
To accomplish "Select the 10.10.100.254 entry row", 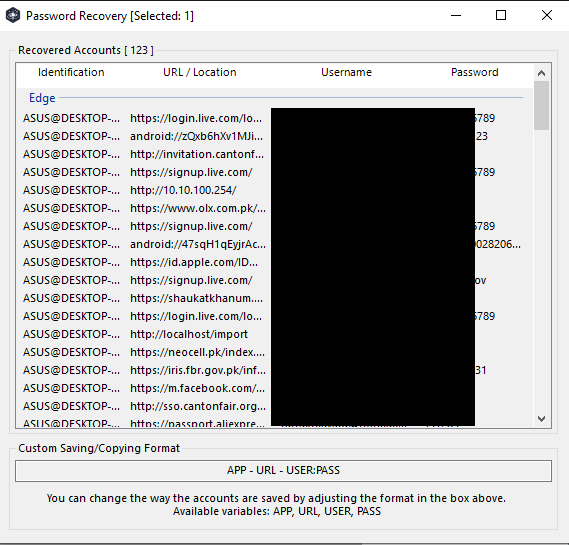I will click(274, 190).
